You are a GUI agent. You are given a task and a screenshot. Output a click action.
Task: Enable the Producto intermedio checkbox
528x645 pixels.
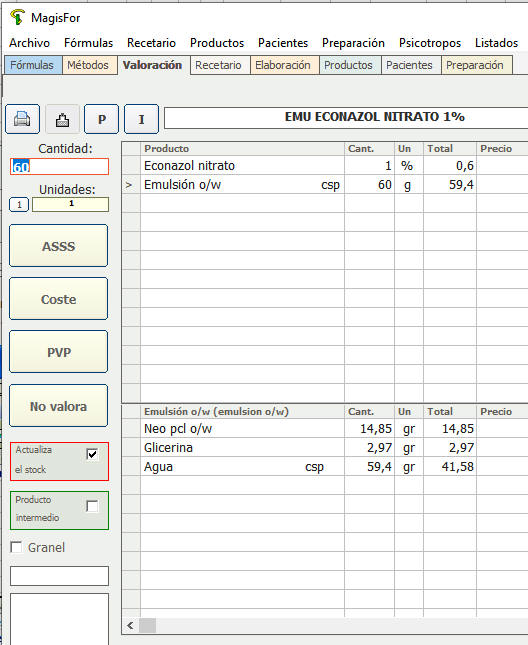(92, 506)
